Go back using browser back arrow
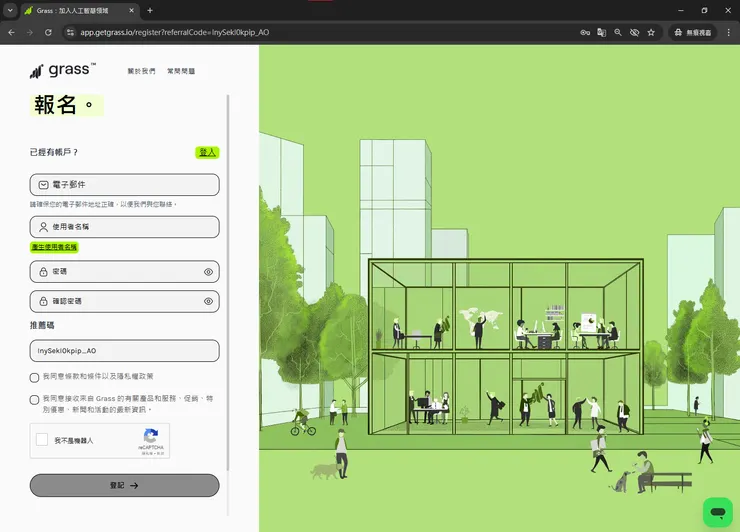This screenshot has width=740, height=532. [11, 33]
